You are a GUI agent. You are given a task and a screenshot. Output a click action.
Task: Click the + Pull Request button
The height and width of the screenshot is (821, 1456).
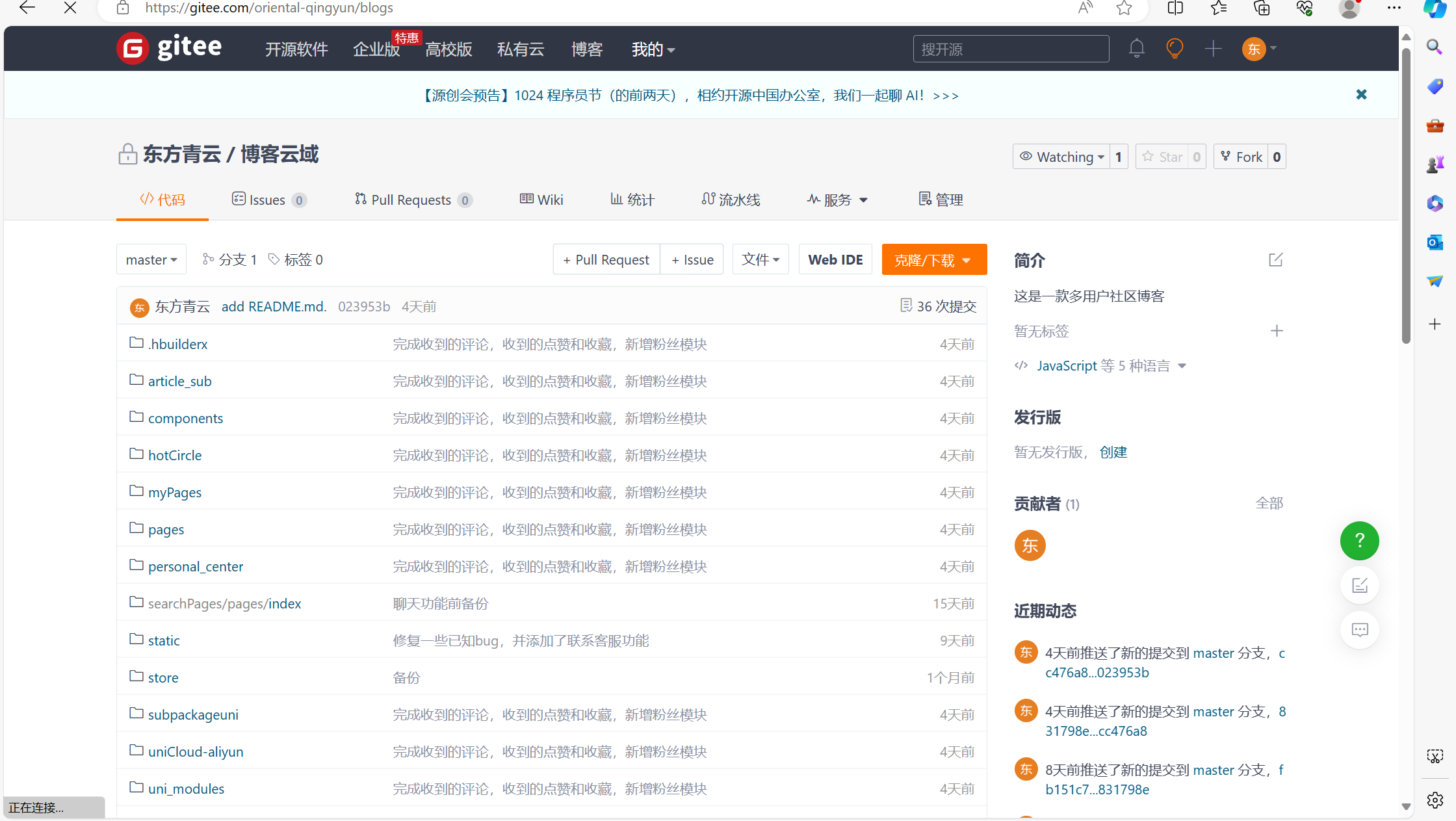click(606, 259)
